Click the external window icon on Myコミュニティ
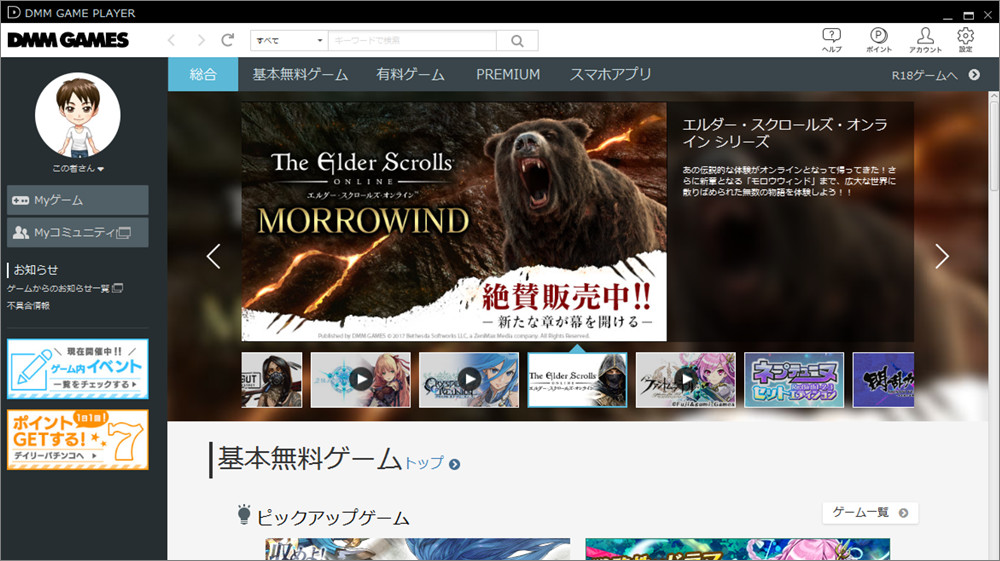 (124, 233)
